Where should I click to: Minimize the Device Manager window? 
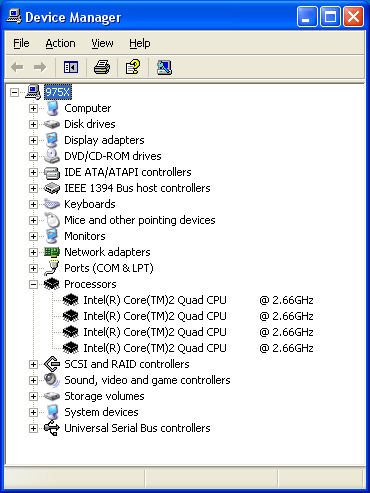(x=307, y=17)
